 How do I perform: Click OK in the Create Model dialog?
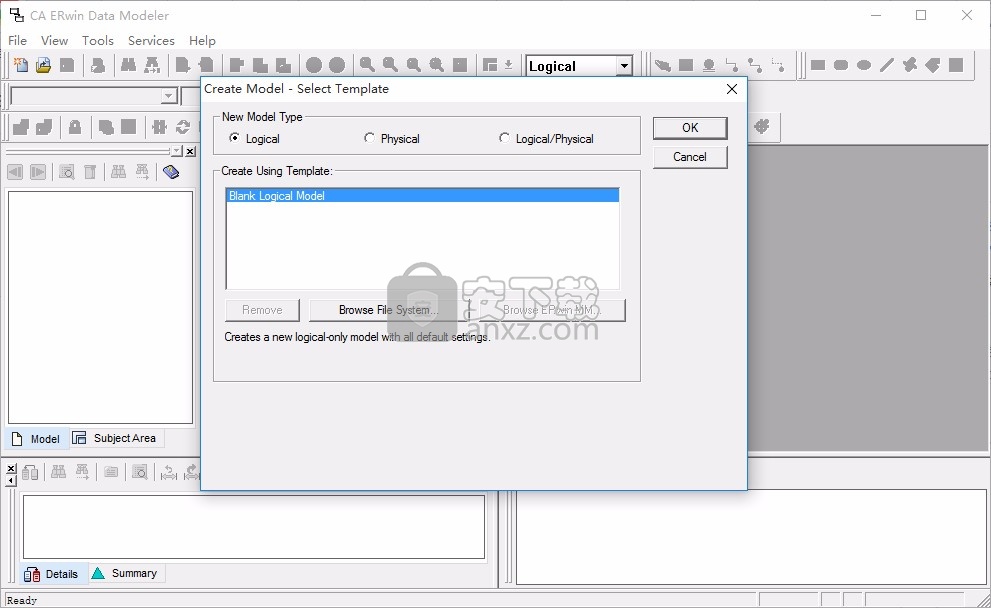pos(690,128)
